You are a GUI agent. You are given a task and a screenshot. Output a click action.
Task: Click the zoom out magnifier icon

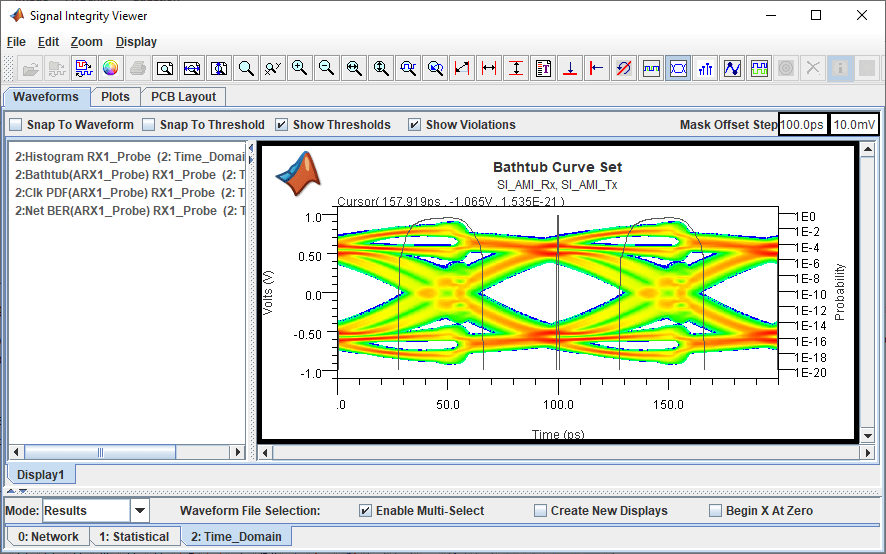coord(326,69)
